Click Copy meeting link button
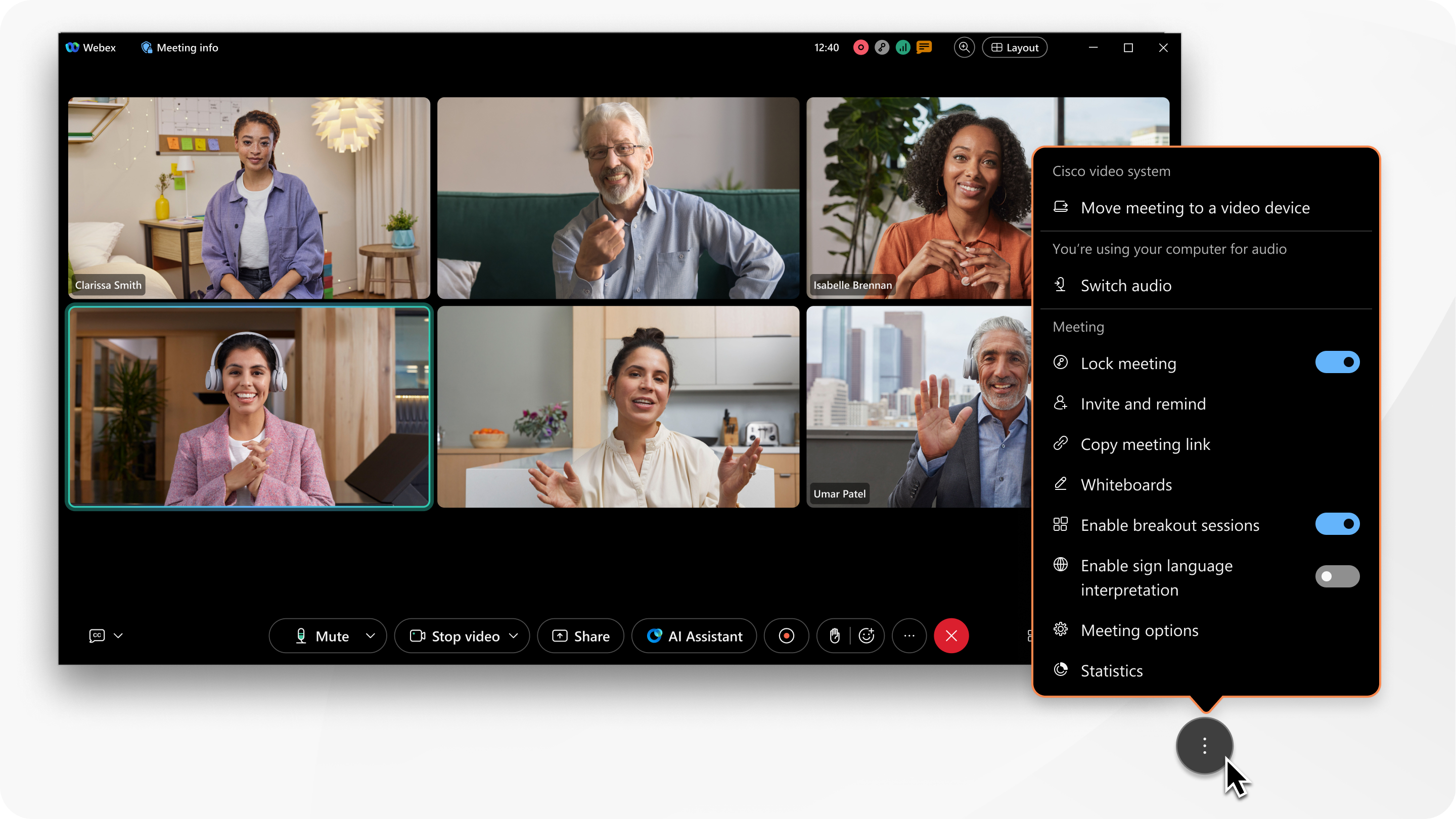Screen dimensions: 1456x819 (x=1144, y=443)
